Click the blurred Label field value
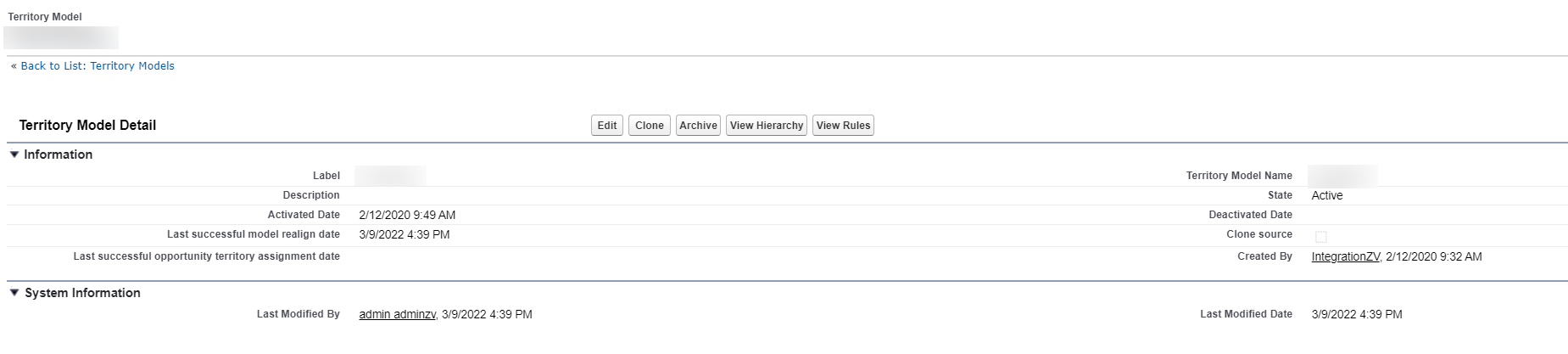This screenshot has height=354, width=1568. [390, 176]
